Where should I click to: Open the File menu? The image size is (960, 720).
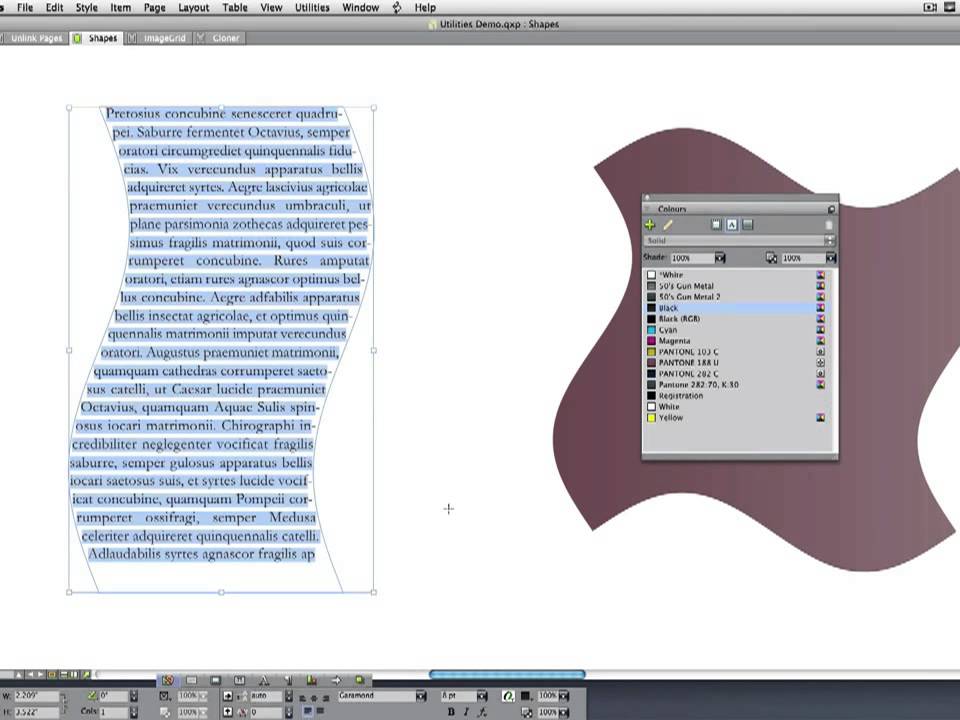tap(25, 7)
